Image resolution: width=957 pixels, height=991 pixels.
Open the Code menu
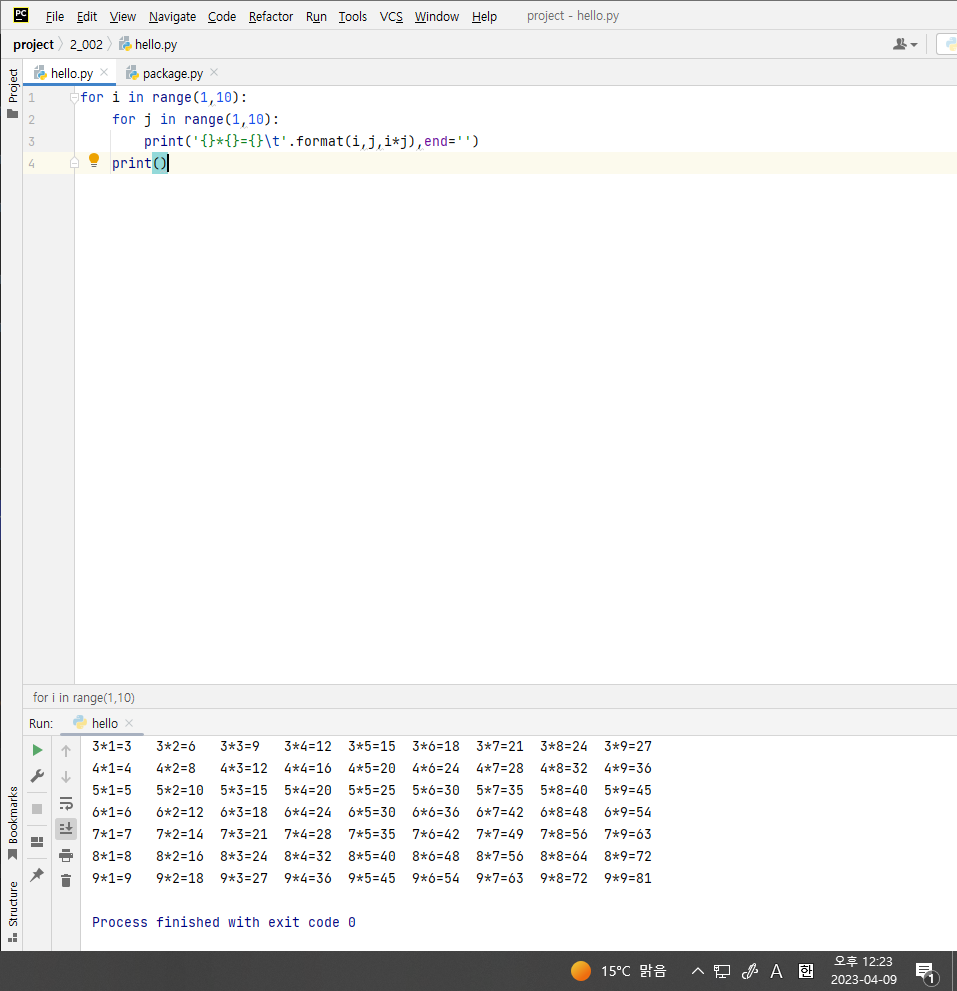[x=222, y=16]
